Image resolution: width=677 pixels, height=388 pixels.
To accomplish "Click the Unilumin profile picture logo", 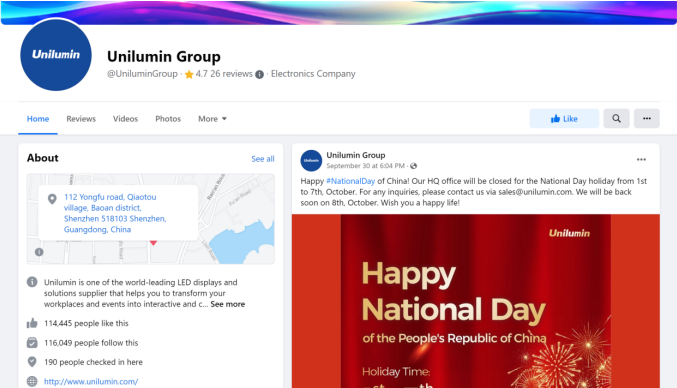I will coord(56,55).
